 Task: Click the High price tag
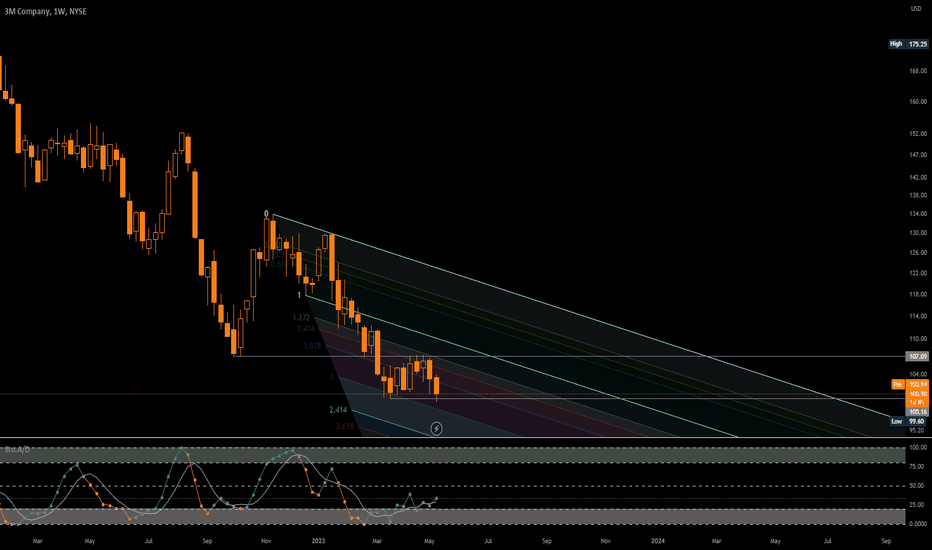pyautogui.click(x=896, y=44)
